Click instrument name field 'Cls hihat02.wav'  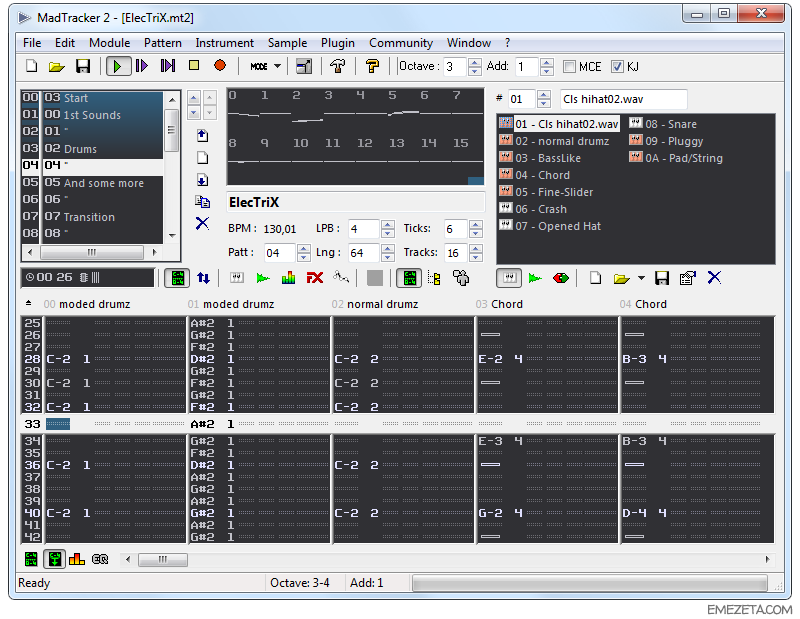623,99
